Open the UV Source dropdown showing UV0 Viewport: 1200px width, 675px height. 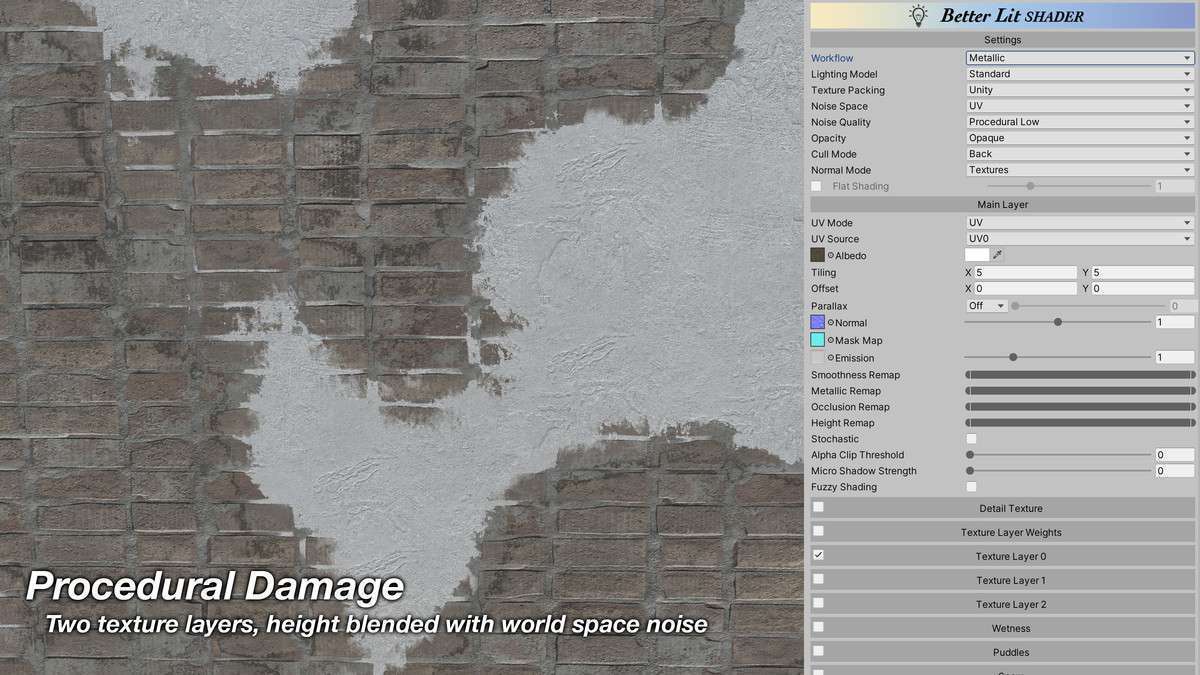pyautogui.click(x=1080, y=239)
